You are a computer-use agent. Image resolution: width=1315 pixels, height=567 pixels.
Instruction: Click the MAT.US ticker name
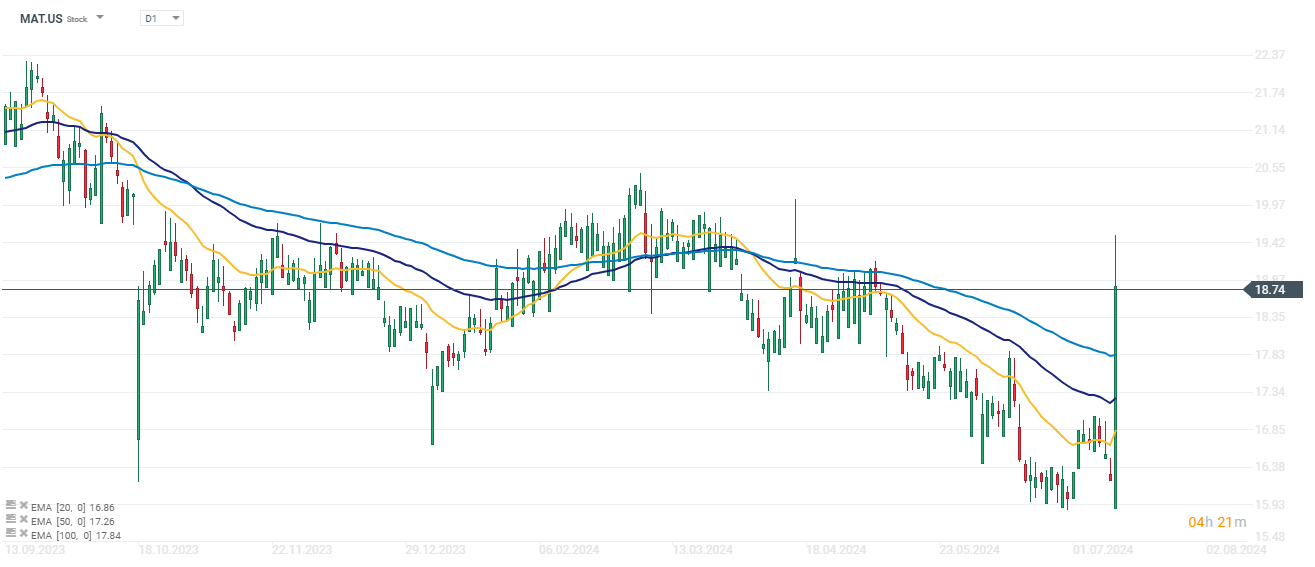tap(40, 18)
